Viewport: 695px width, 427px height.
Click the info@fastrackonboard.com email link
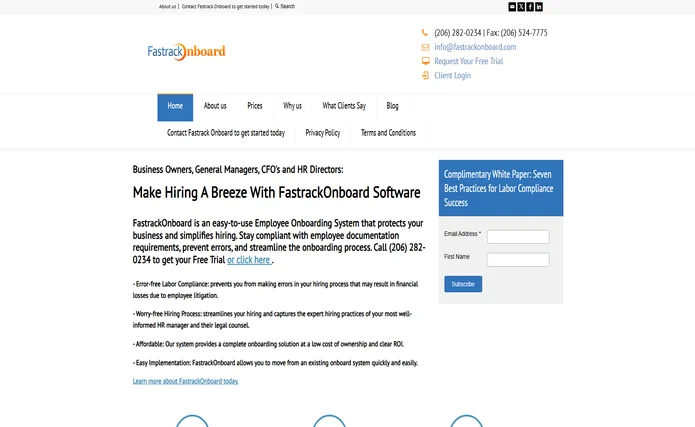tap(475, 47)
